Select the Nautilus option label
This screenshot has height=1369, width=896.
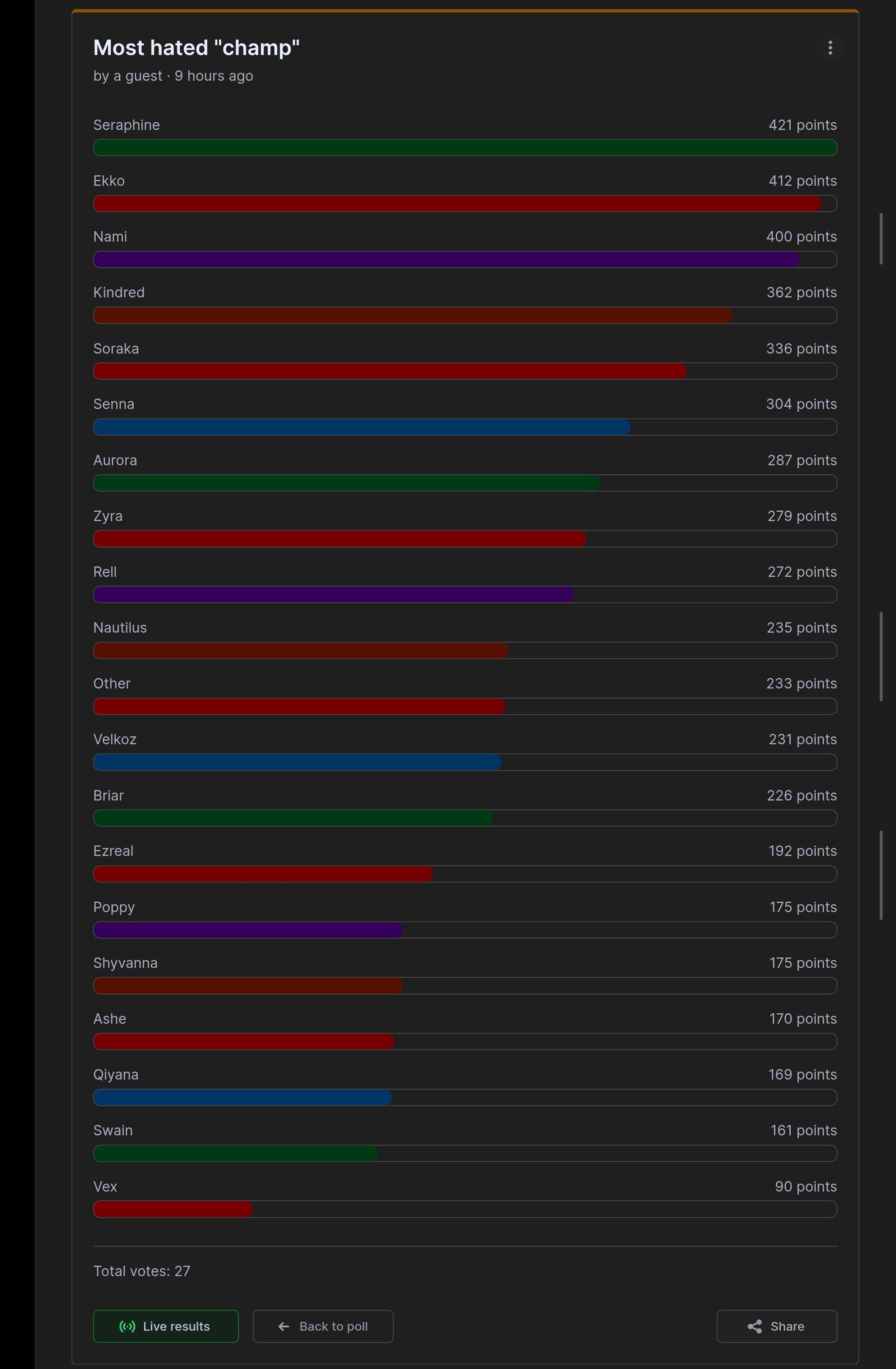(x=119, y=628)
